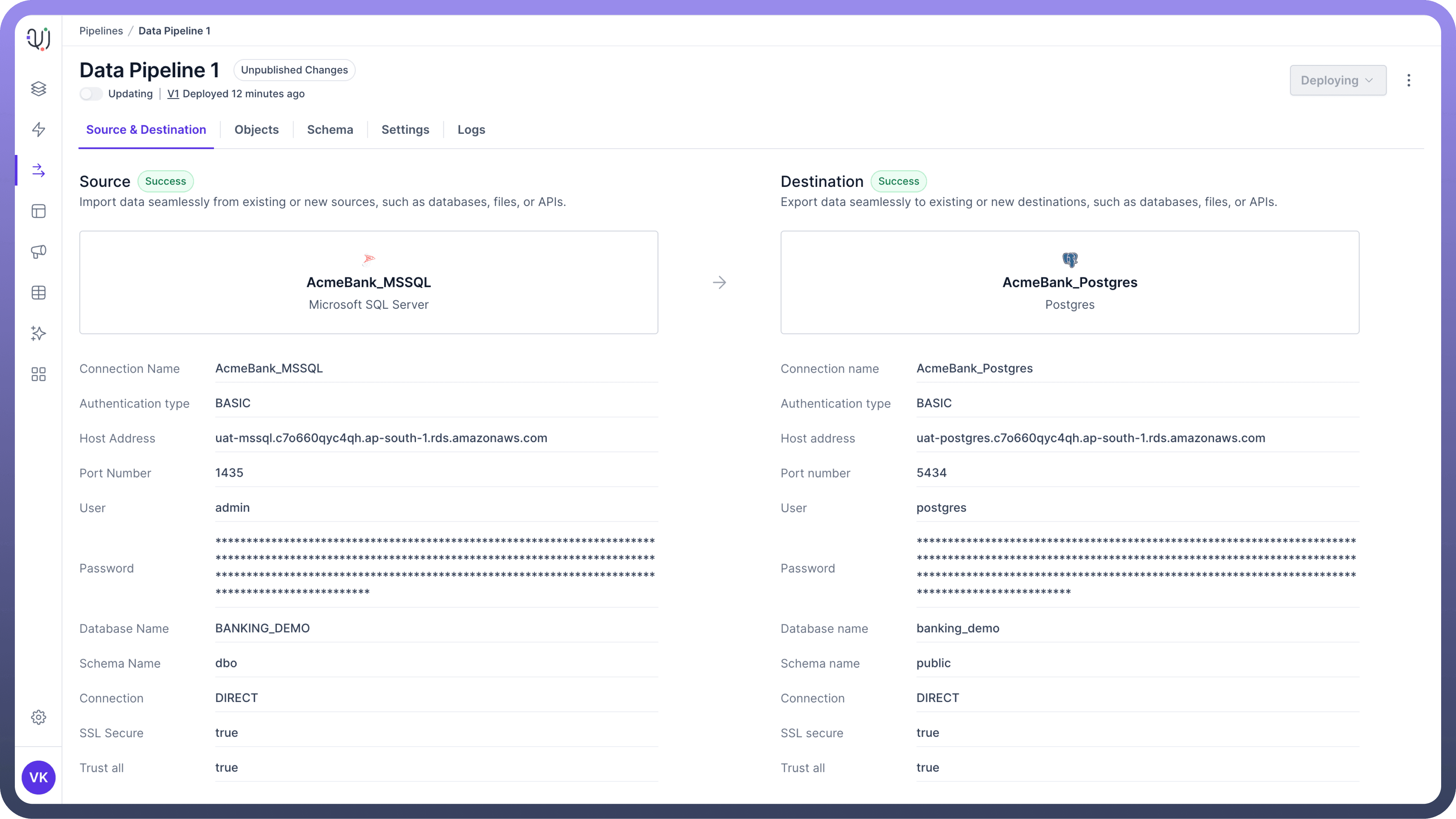Switch to the Objects tab
The image size is (1456, 819).
pyautogui.click(x=256, y=130)
